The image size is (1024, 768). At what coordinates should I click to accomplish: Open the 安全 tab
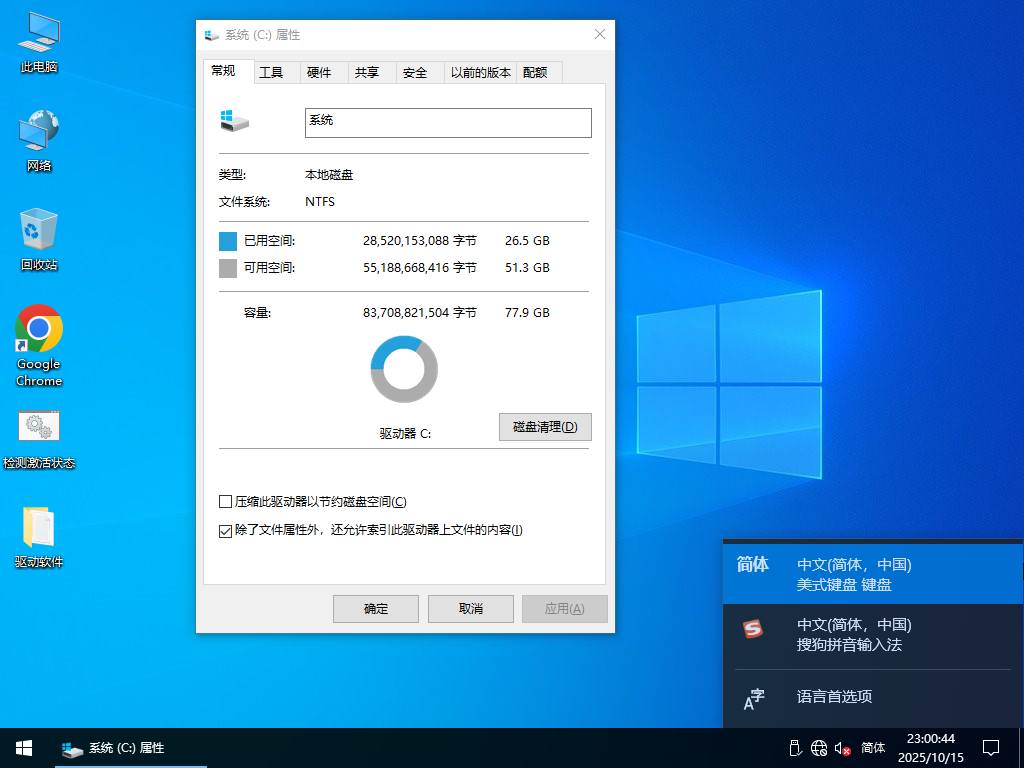415,73
